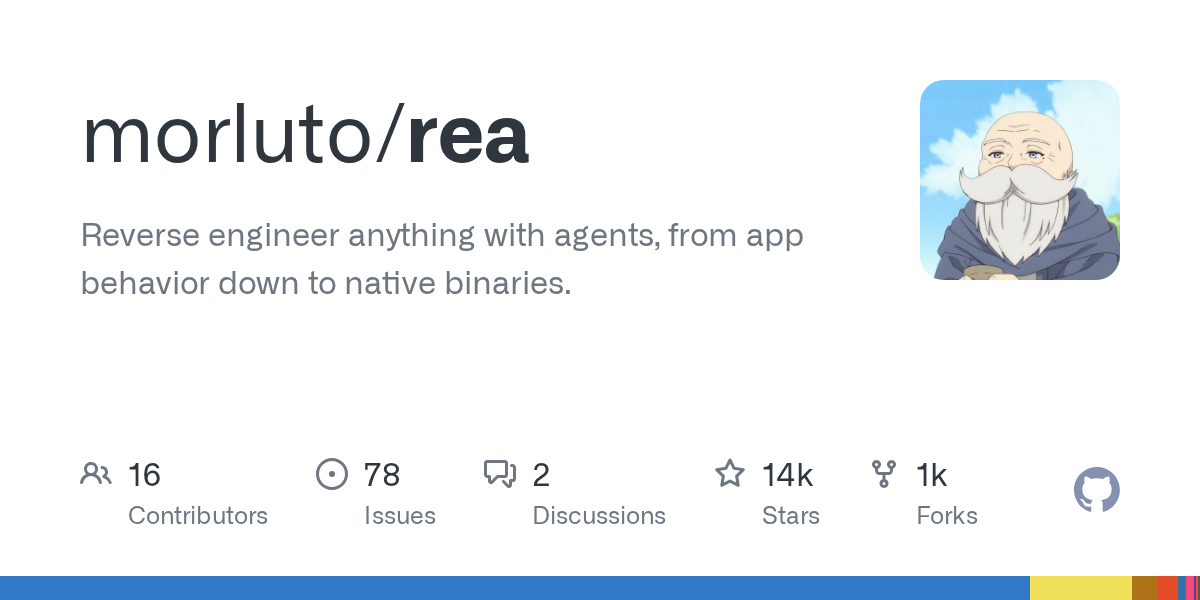
Task: Click the repository description text
Action: pyautogui.click(x=442, y=259)
